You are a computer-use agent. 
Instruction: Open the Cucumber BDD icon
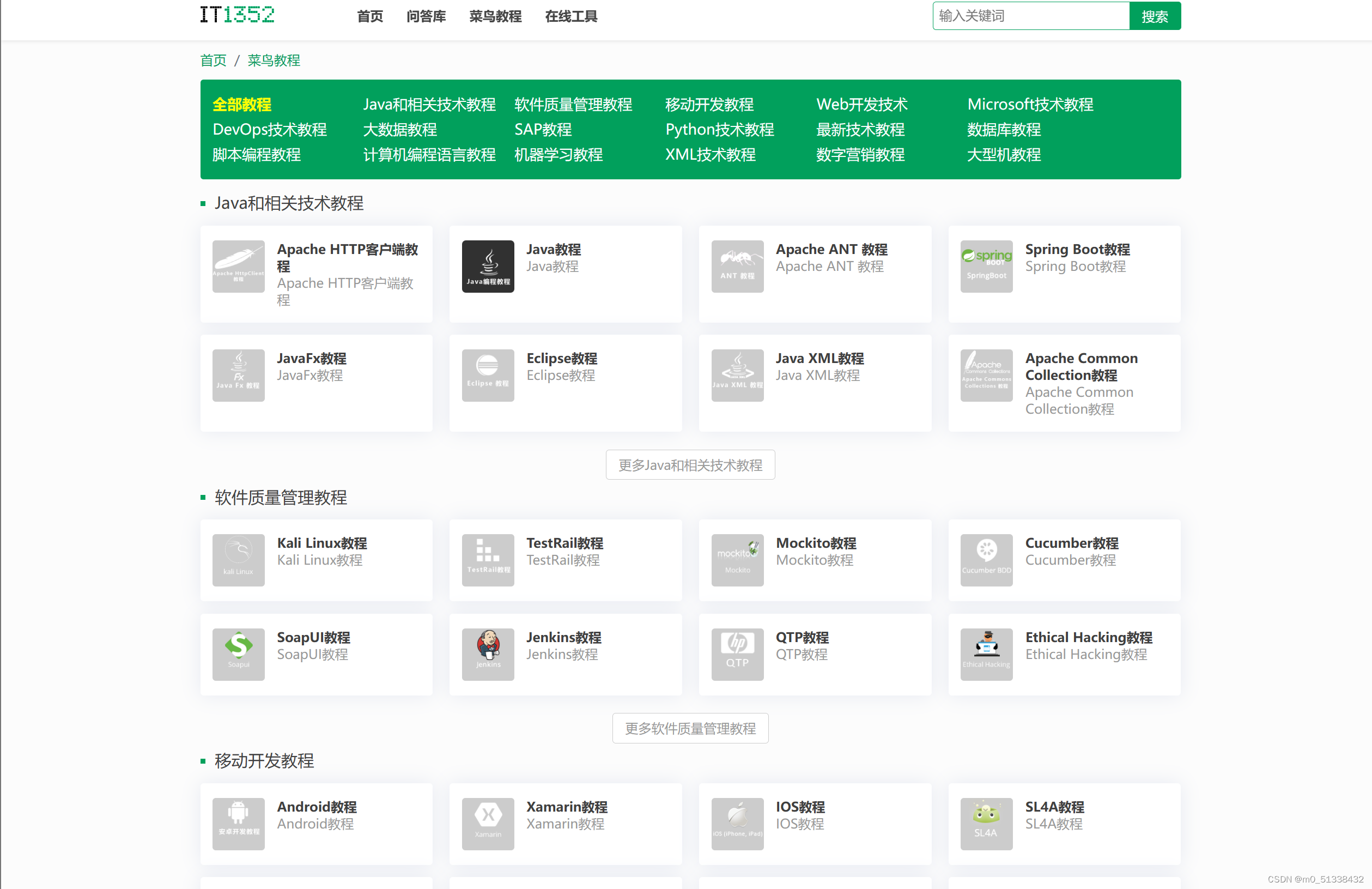[x=986, y=560]
